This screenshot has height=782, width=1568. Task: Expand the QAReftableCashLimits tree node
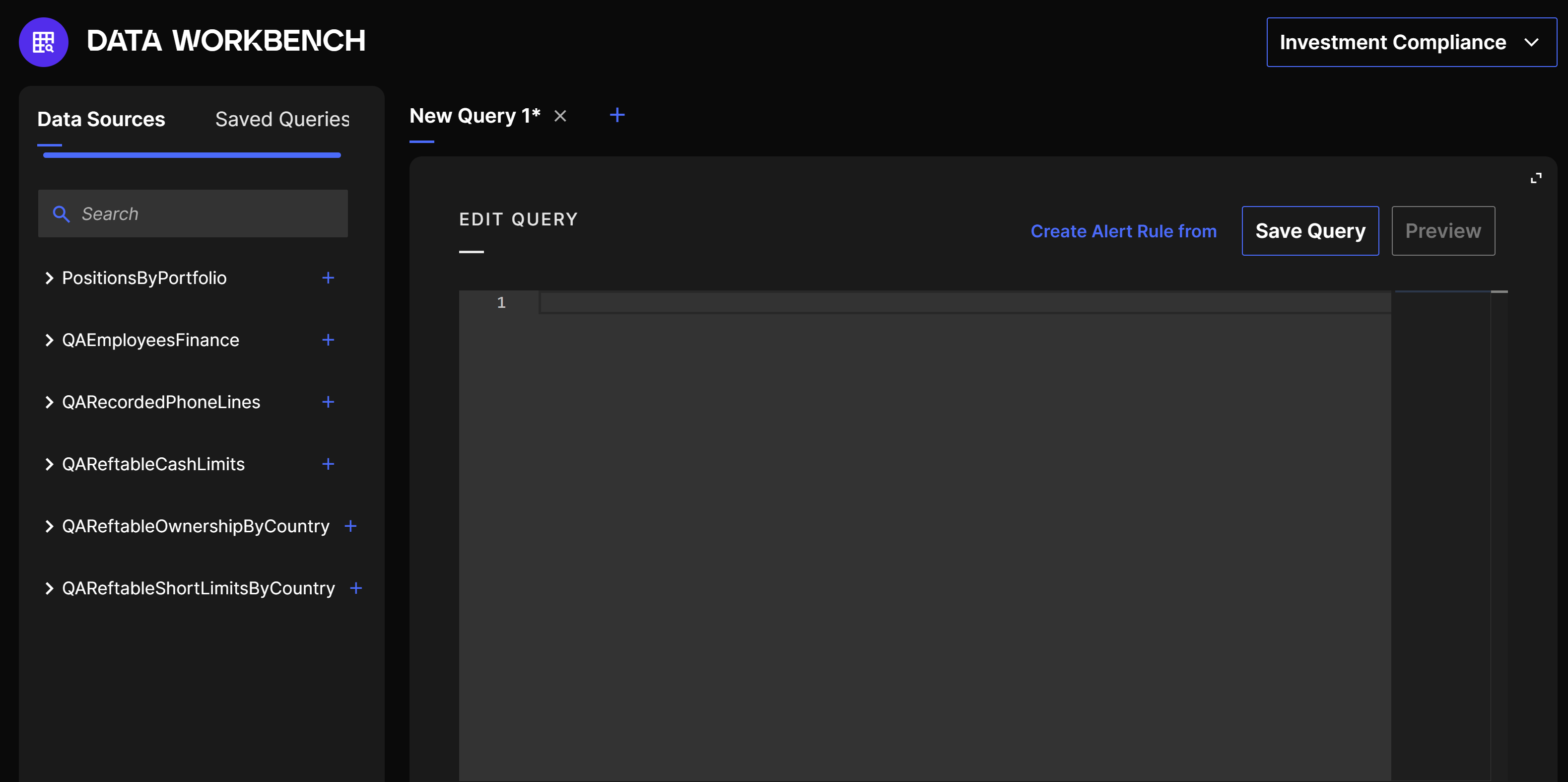[49, 464]
